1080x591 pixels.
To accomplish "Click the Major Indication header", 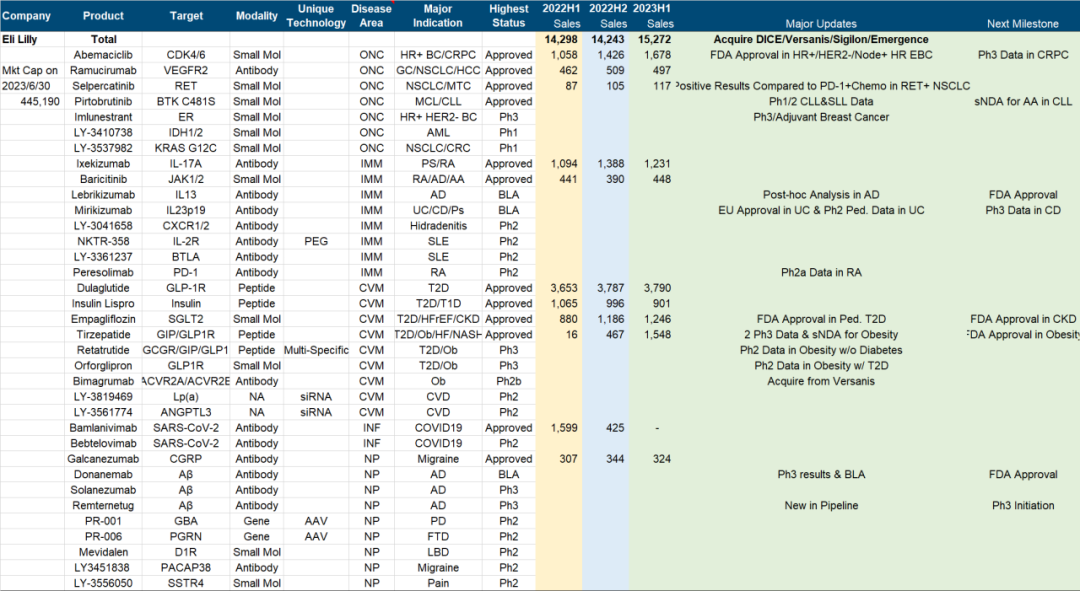I will tap(438, 16).
